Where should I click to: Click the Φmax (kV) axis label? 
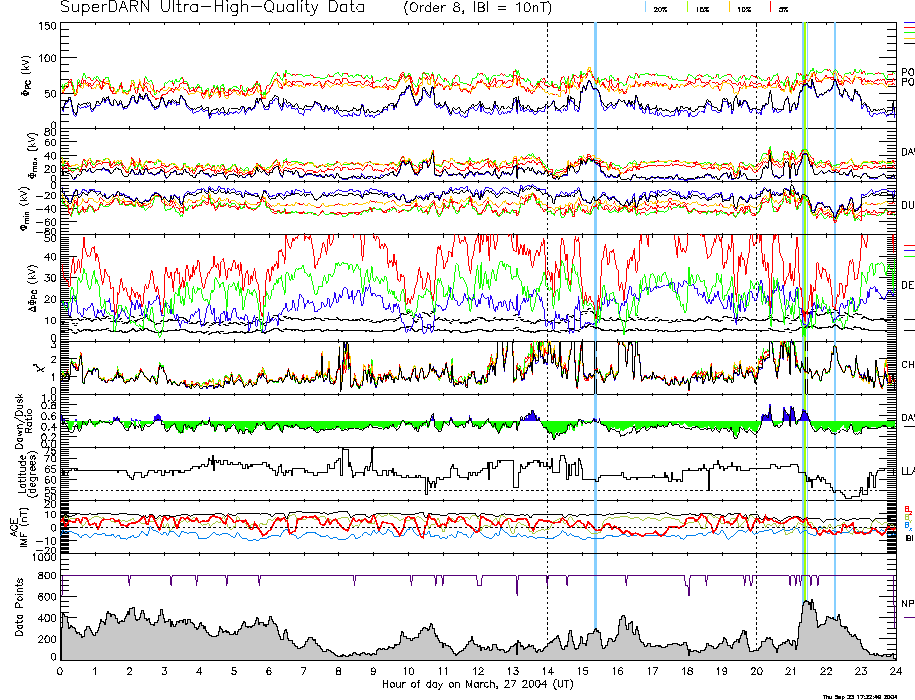pyautogui.click(x=32, y=155)
